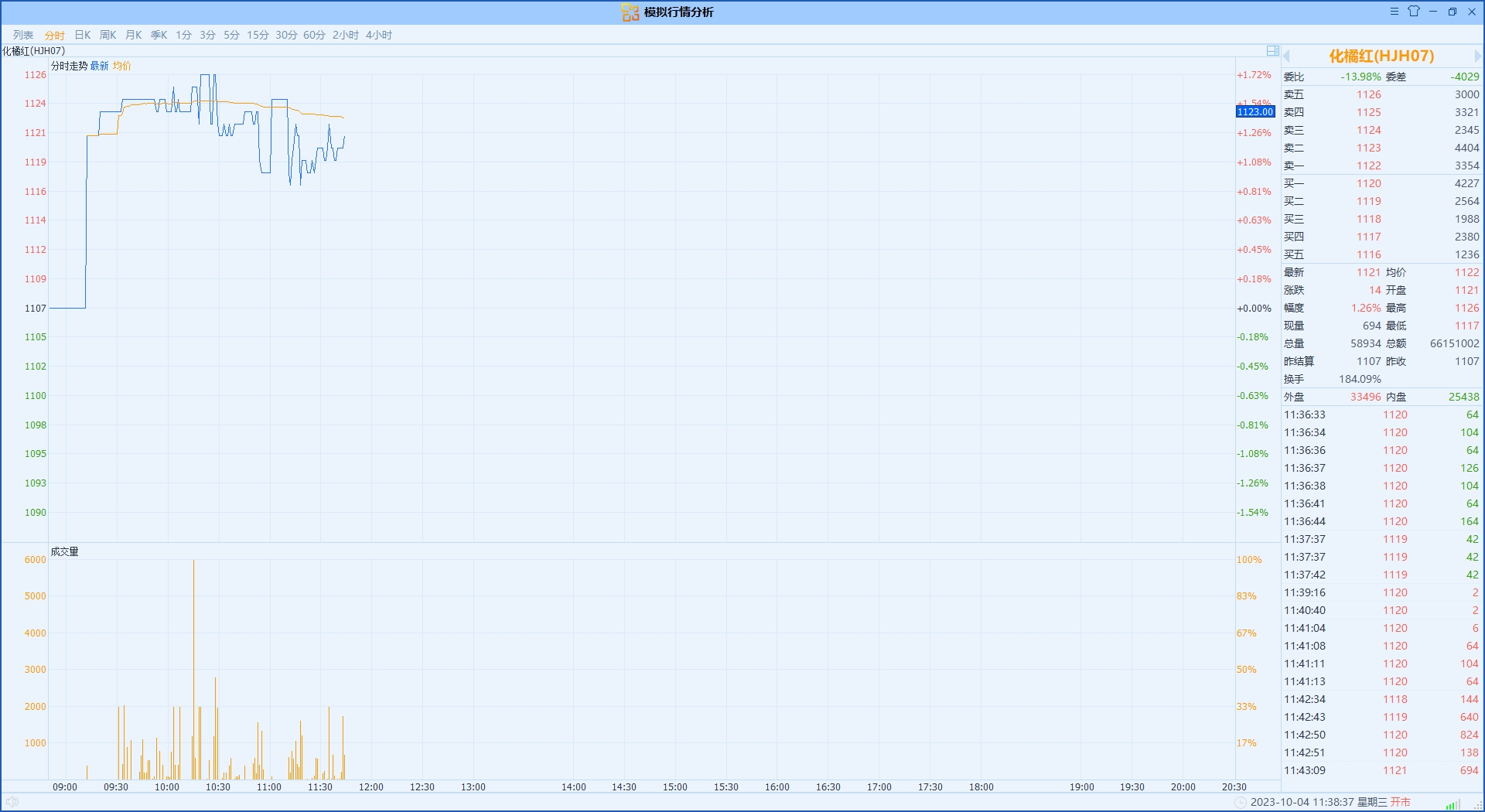Click the 幅度 value 1.26%
Image resolution: width=1485 pixels, height=812 pixels.
(x=1366, y=308)
